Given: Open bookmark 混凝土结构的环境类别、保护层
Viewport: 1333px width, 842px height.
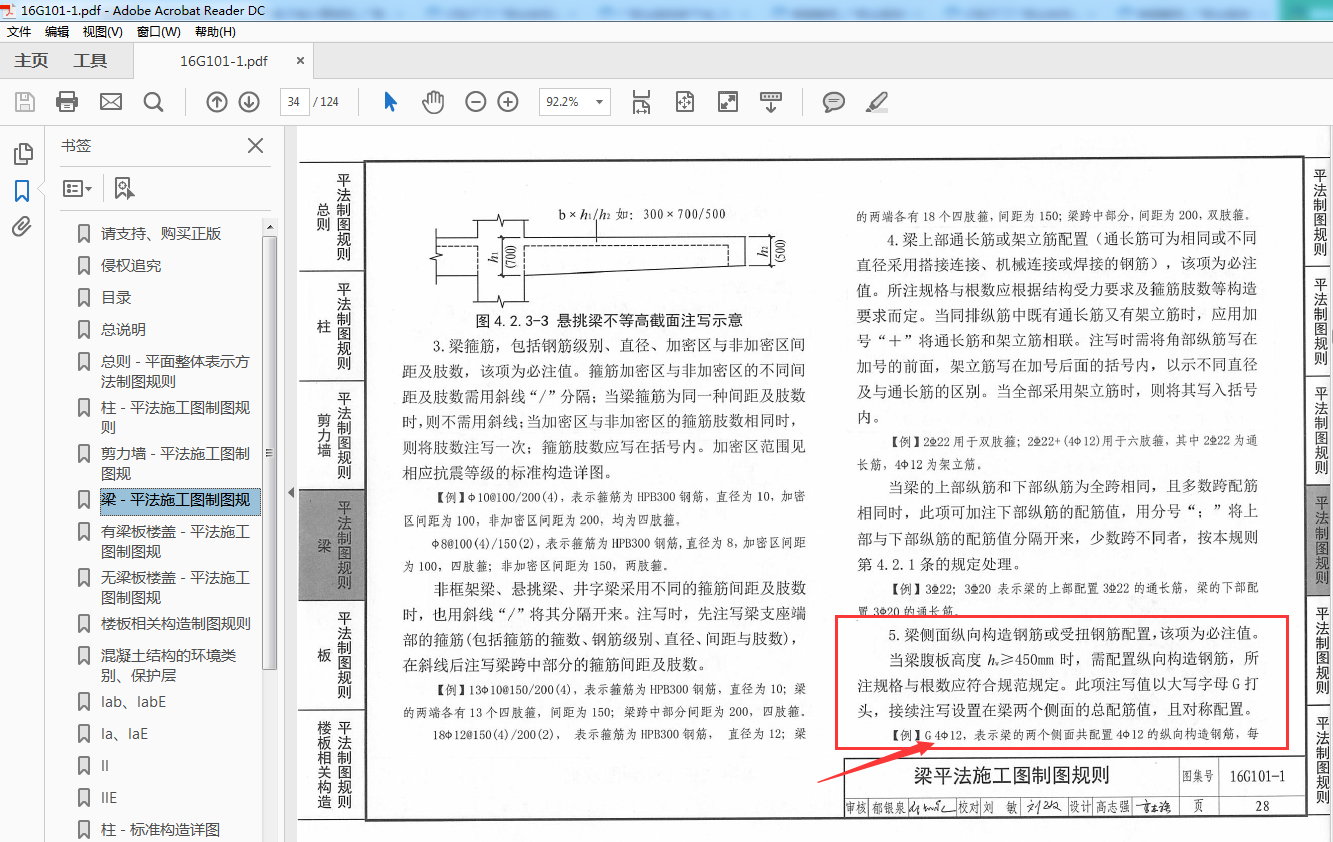Looking at the screenshot, I should click(168, 665).
